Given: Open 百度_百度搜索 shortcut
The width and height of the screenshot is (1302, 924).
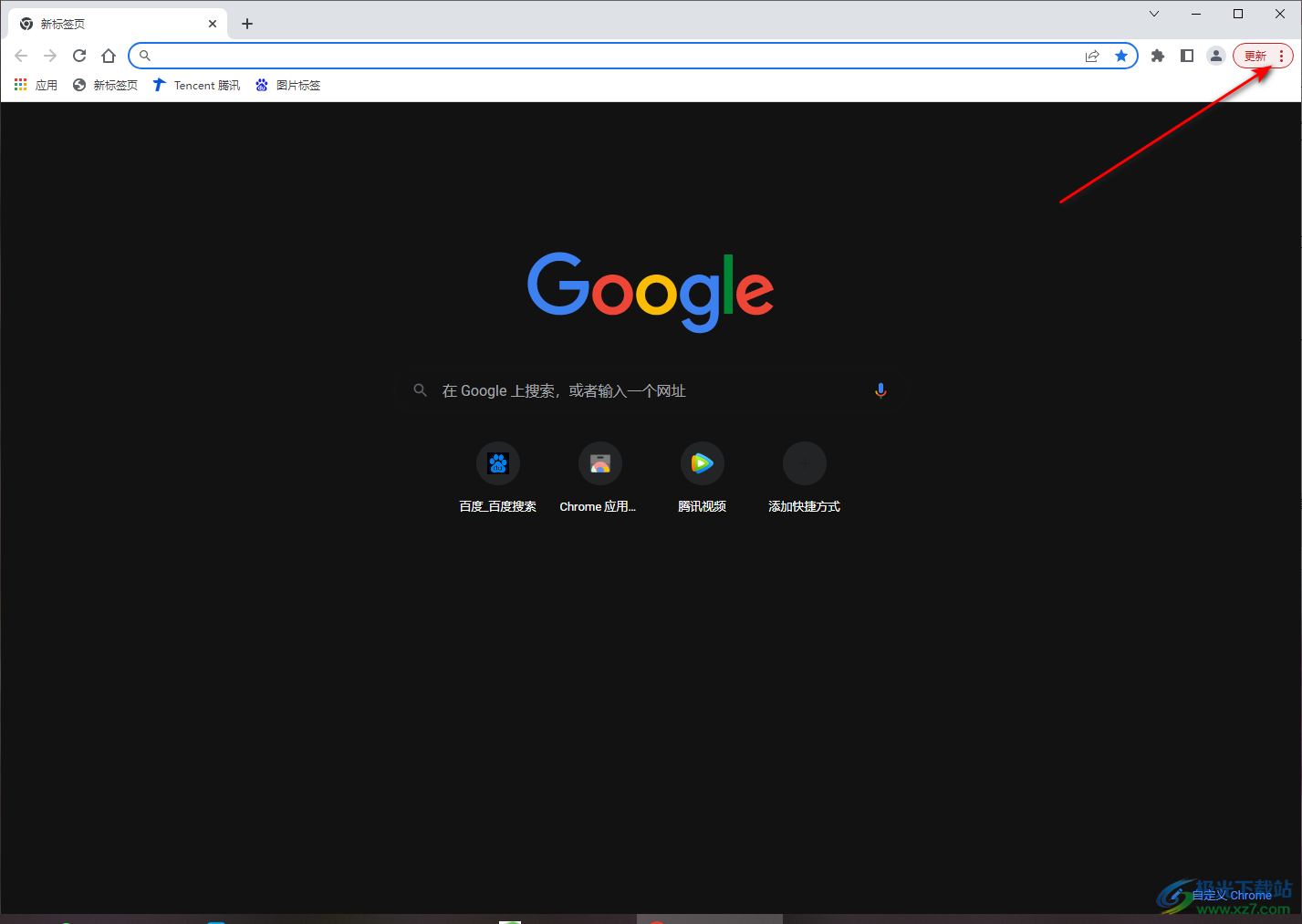Looking at the screenshot, I should [498, 478].
